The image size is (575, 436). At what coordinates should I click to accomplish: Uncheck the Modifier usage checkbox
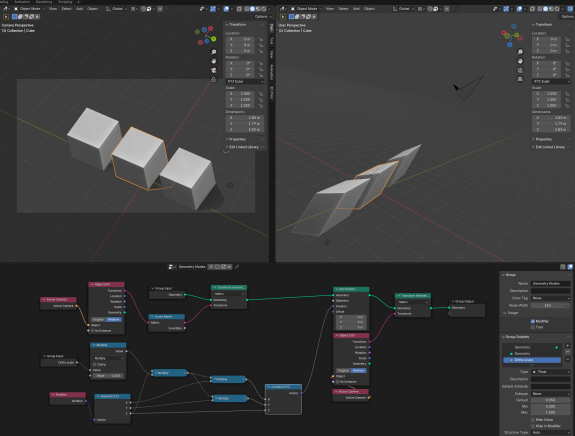[x=532, y=321]
